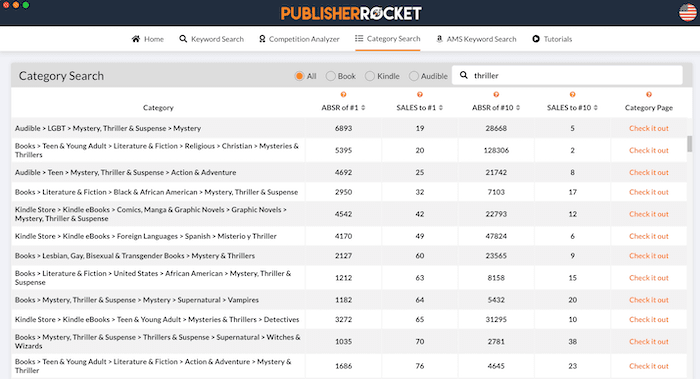This screenshot has width=700, height=379.
Task: Click the Publisher Rocket logo
Action: [351, 13]
